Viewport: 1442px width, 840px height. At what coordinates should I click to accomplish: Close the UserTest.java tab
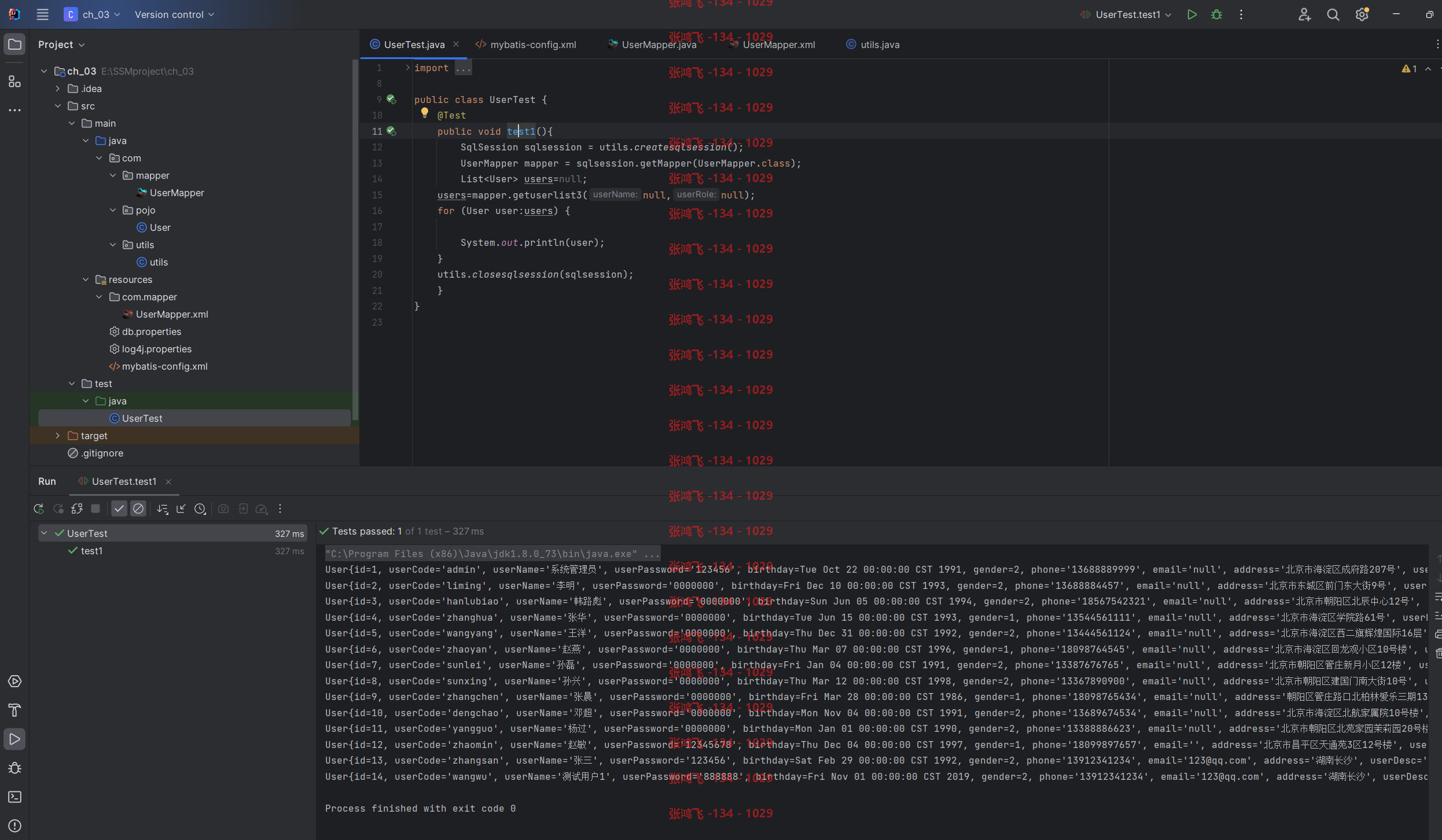pyautogui.click(x=456, y=45)
